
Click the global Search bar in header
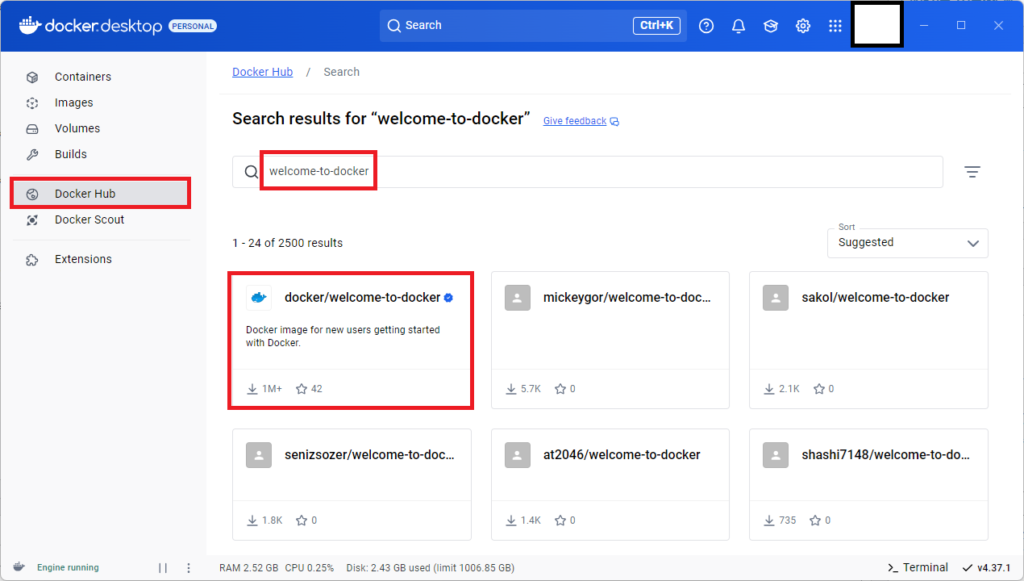533,25
